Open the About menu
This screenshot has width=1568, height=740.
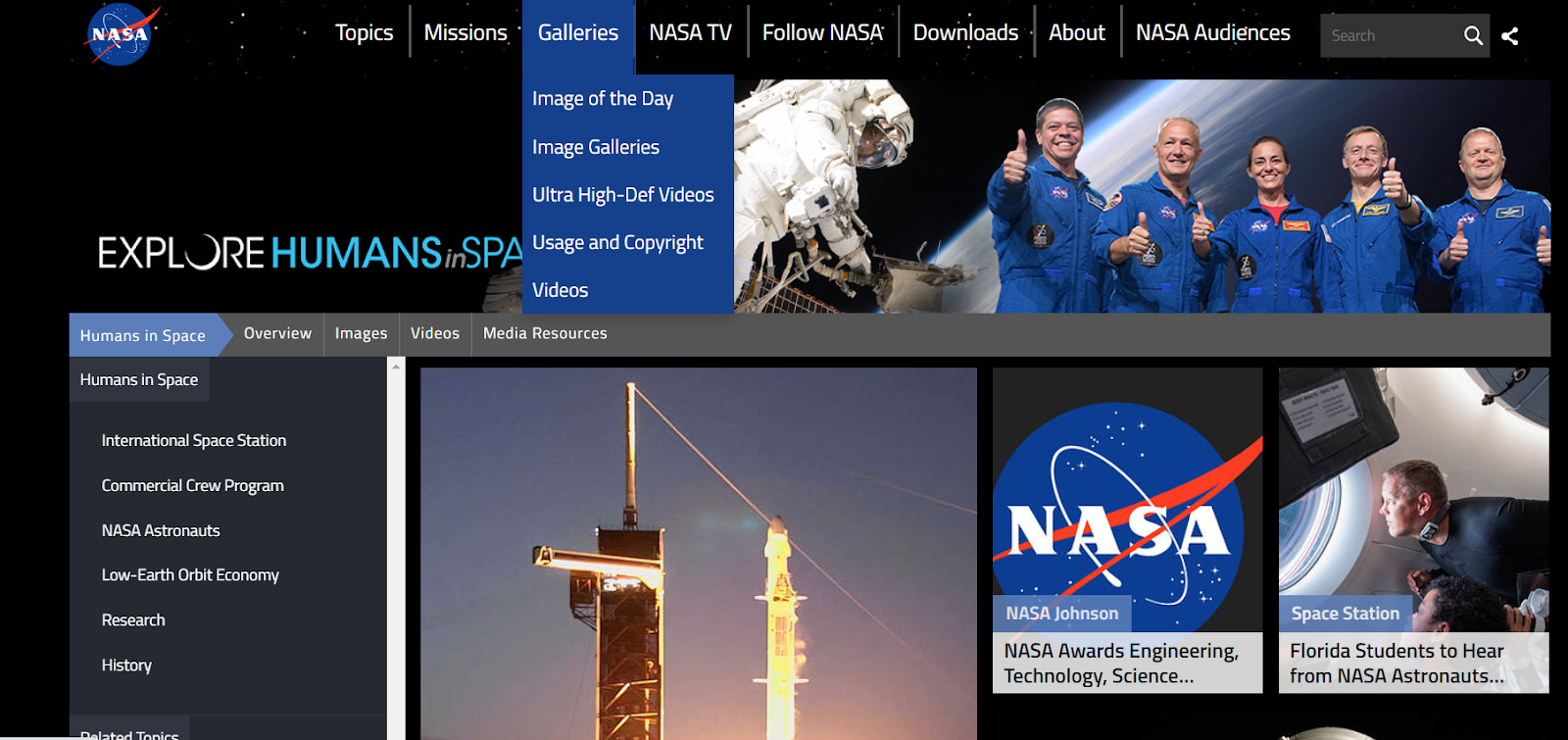[1077, 32]
